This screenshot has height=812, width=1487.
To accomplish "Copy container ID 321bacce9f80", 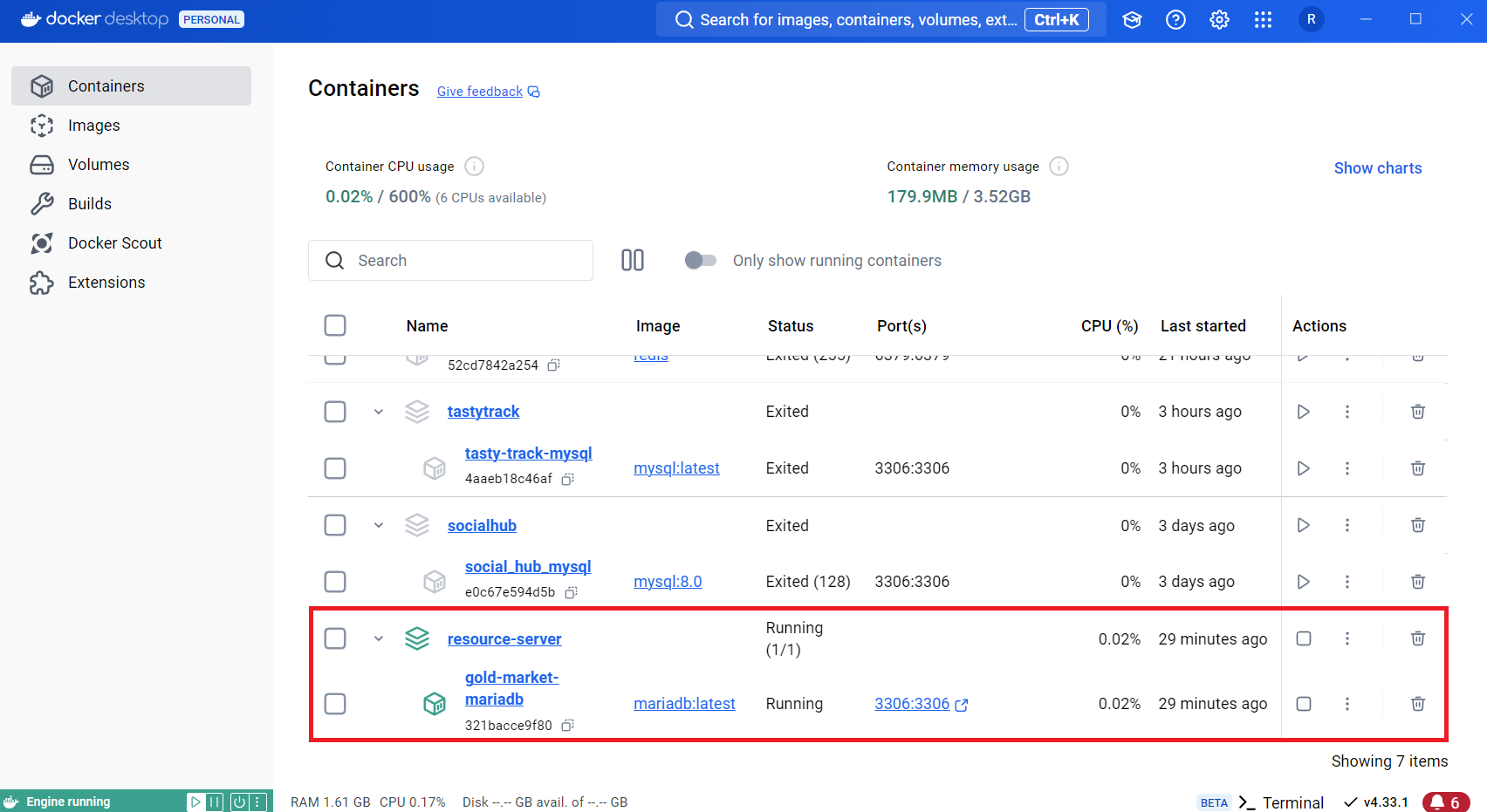I will [x=567, y=725].
